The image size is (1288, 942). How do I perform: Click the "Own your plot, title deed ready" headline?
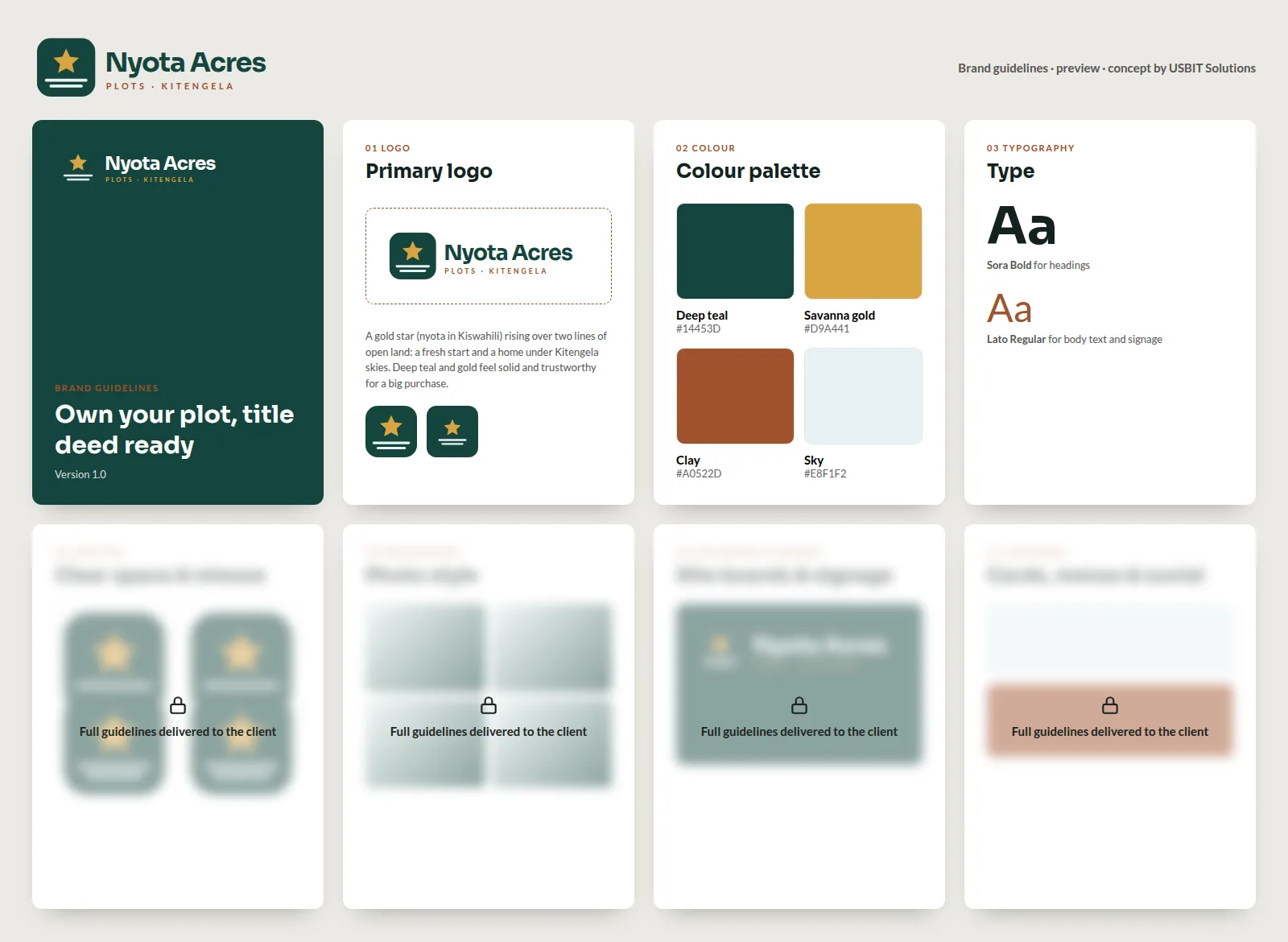[x=175, y=429]
